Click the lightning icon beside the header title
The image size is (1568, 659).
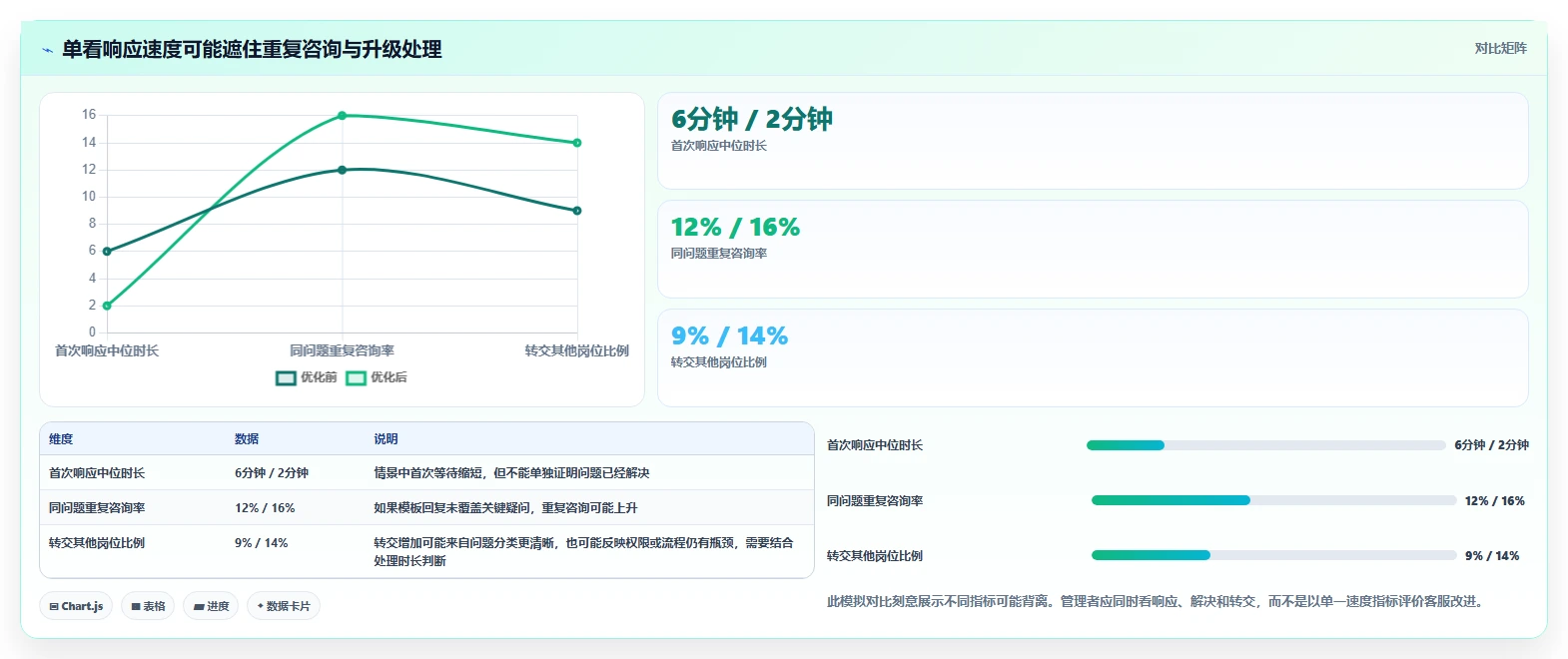point(47,50)
